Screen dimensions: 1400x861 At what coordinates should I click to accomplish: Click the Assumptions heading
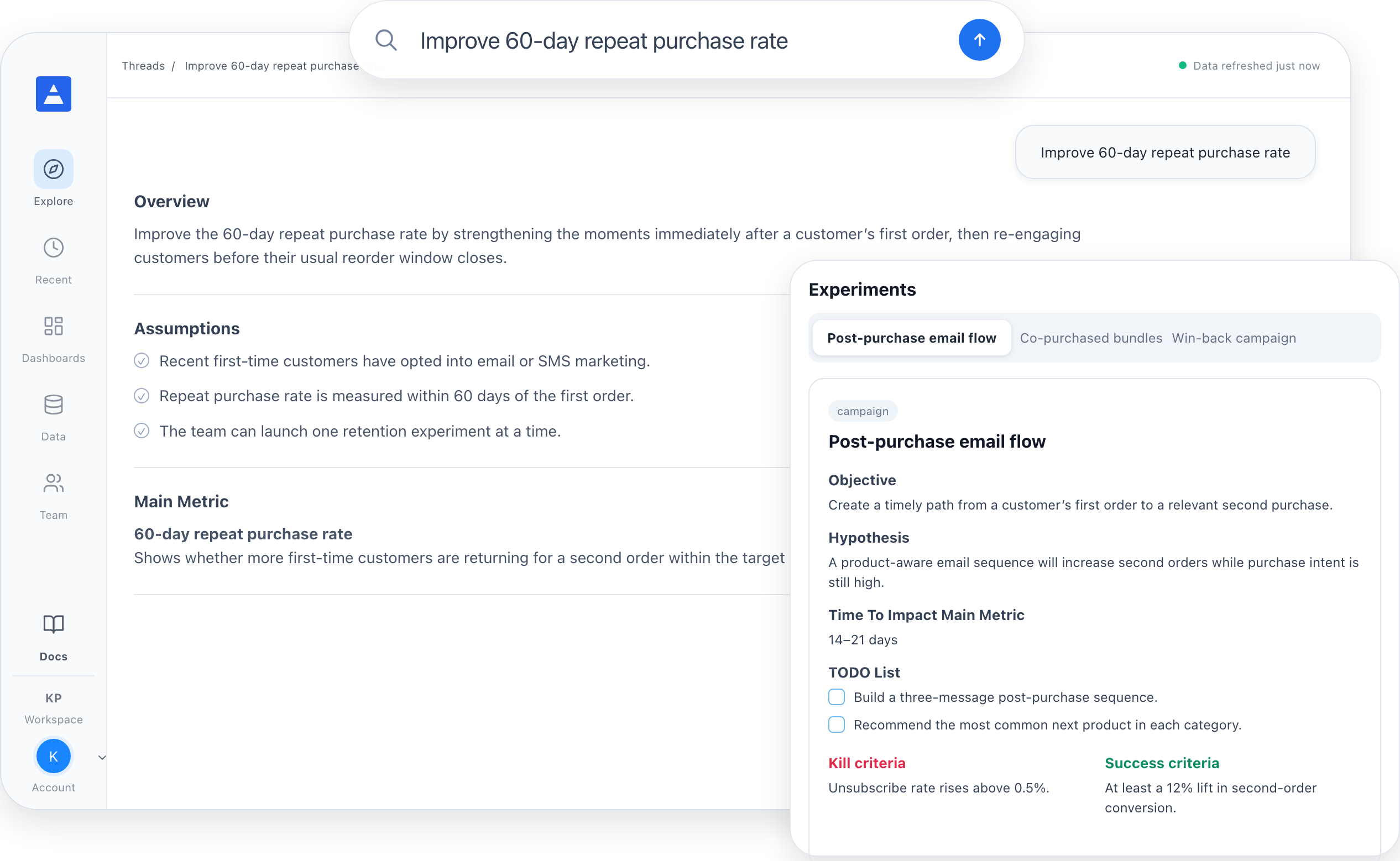click(x=187, y=329)
